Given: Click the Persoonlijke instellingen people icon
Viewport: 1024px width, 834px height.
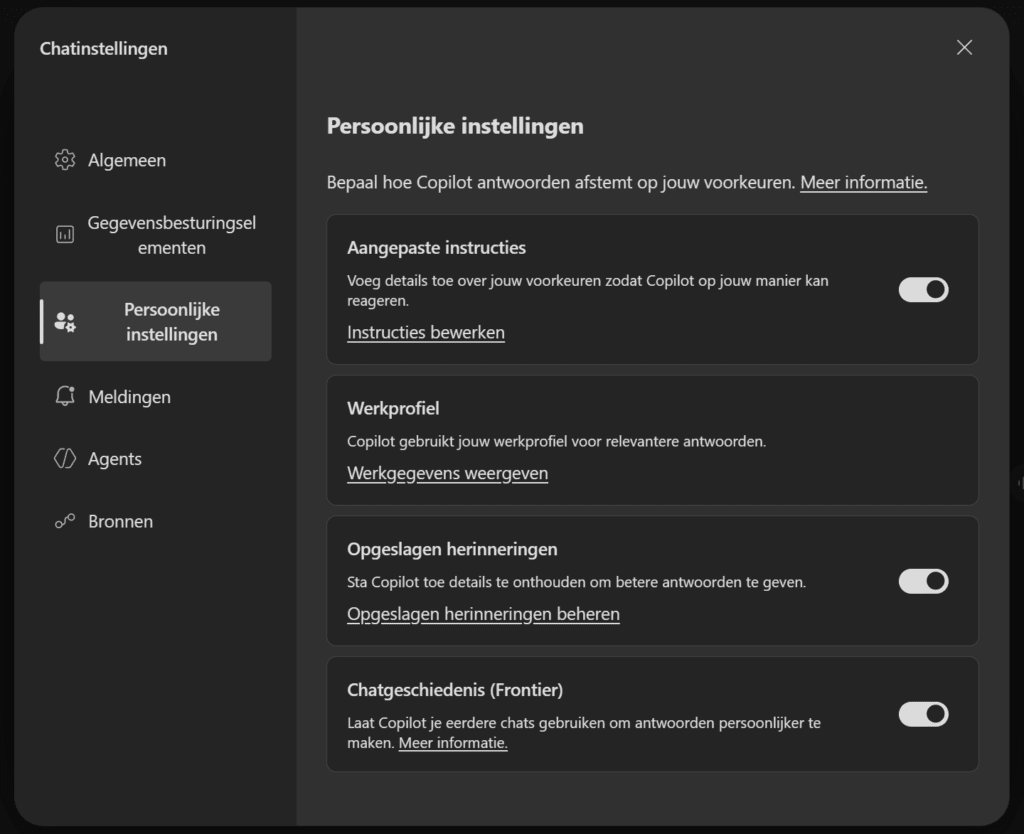Looking at the screenshot, I should click(65, 321).
